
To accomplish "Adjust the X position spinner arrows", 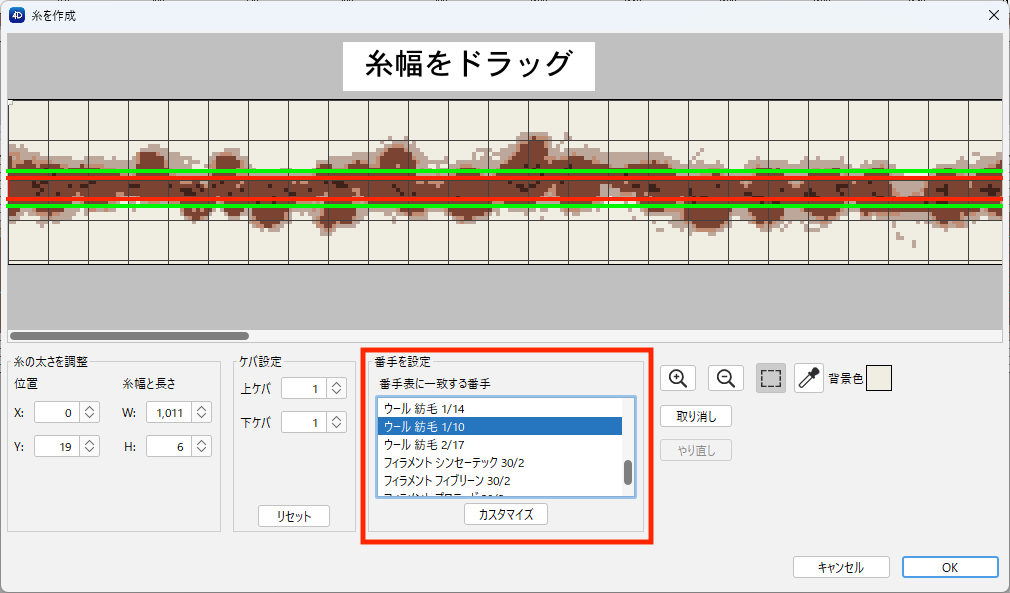I will (90, 413).
